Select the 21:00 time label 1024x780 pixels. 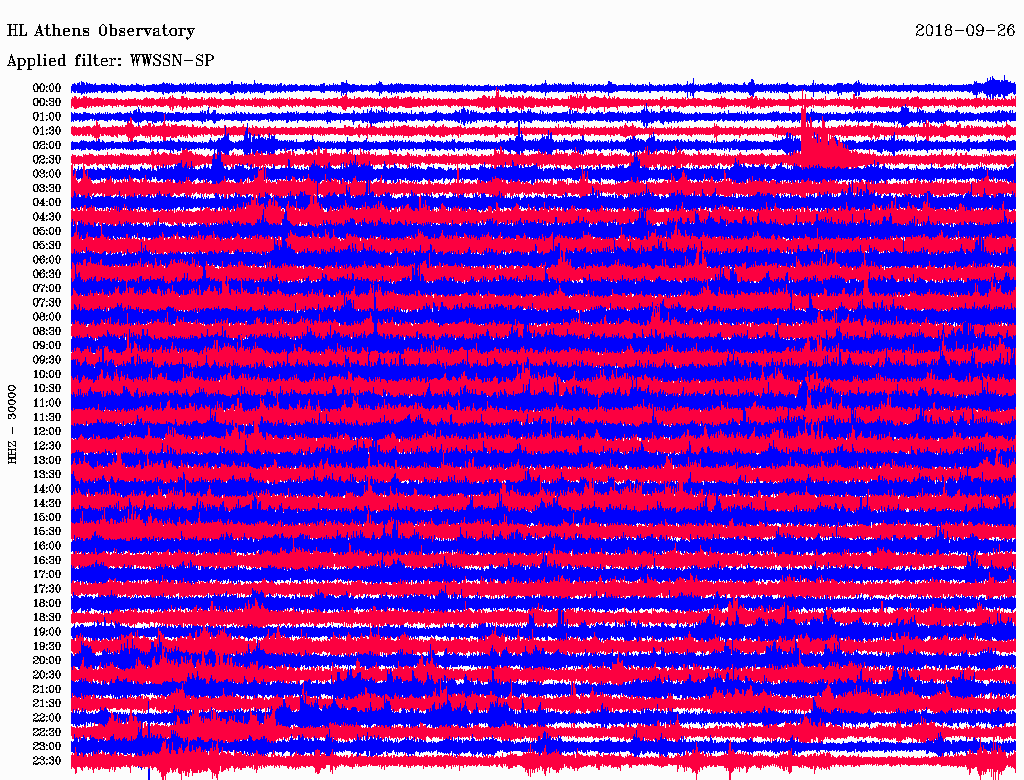point(47,689)
